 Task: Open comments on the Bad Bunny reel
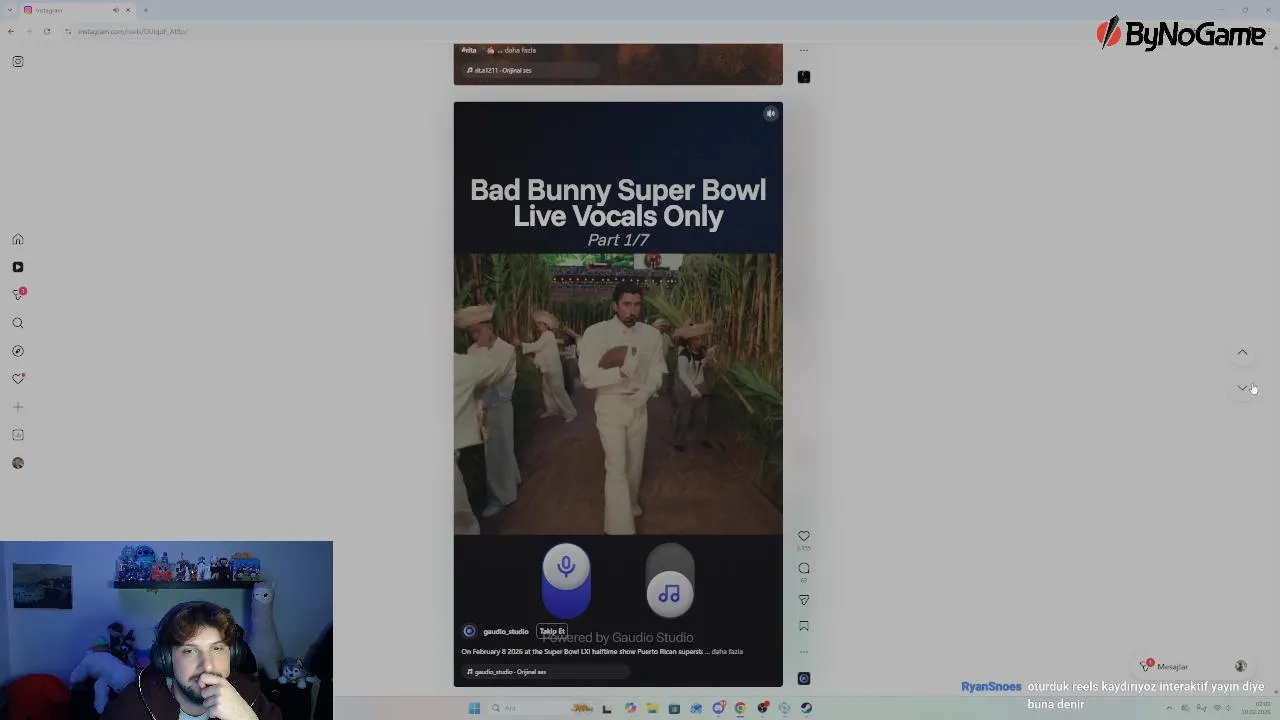coord(804,568)
